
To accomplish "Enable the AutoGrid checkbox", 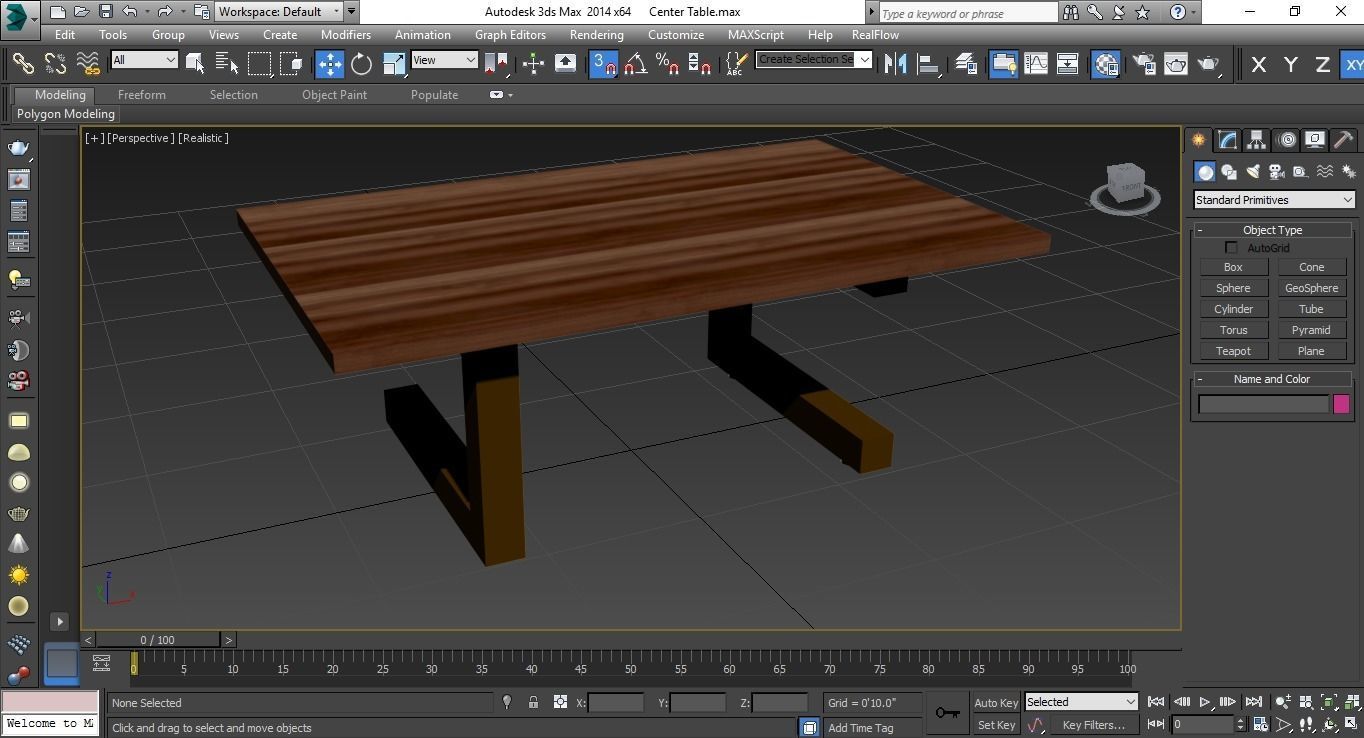I will pos(1232,248).
